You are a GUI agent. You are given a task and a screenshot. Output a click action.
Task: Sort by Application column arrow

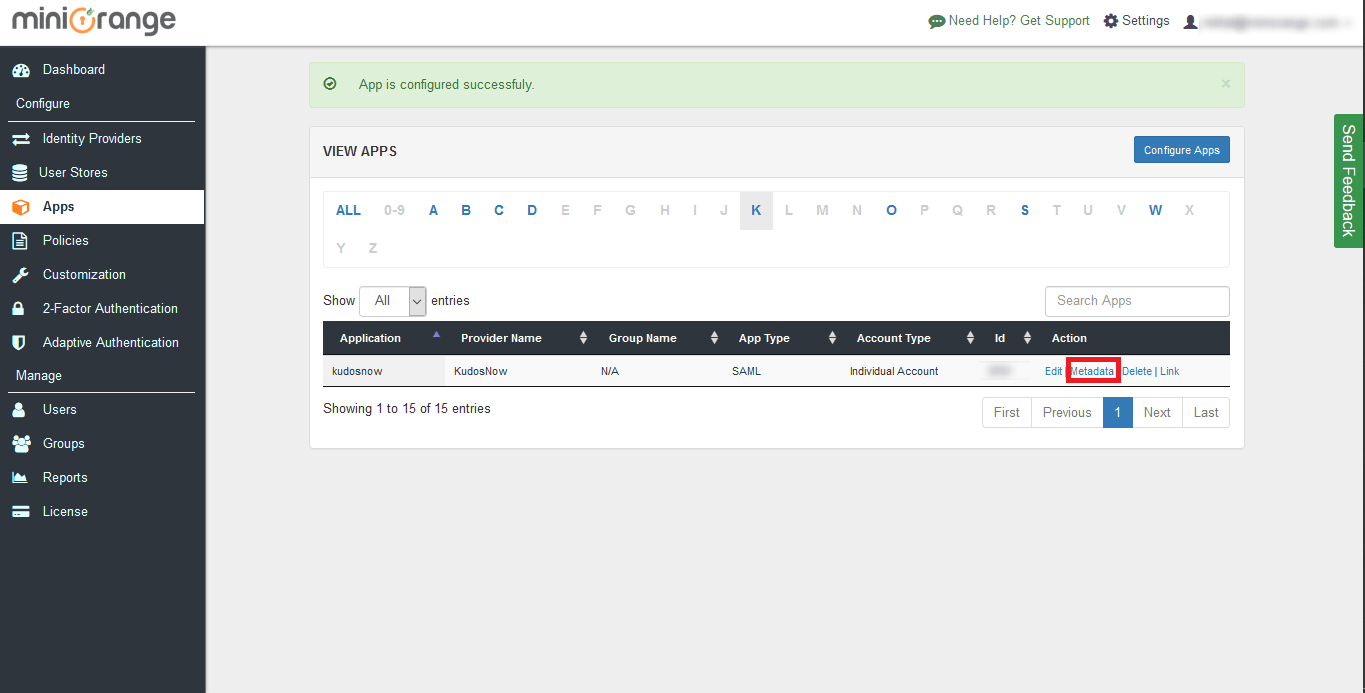click(x=436, y=335)
